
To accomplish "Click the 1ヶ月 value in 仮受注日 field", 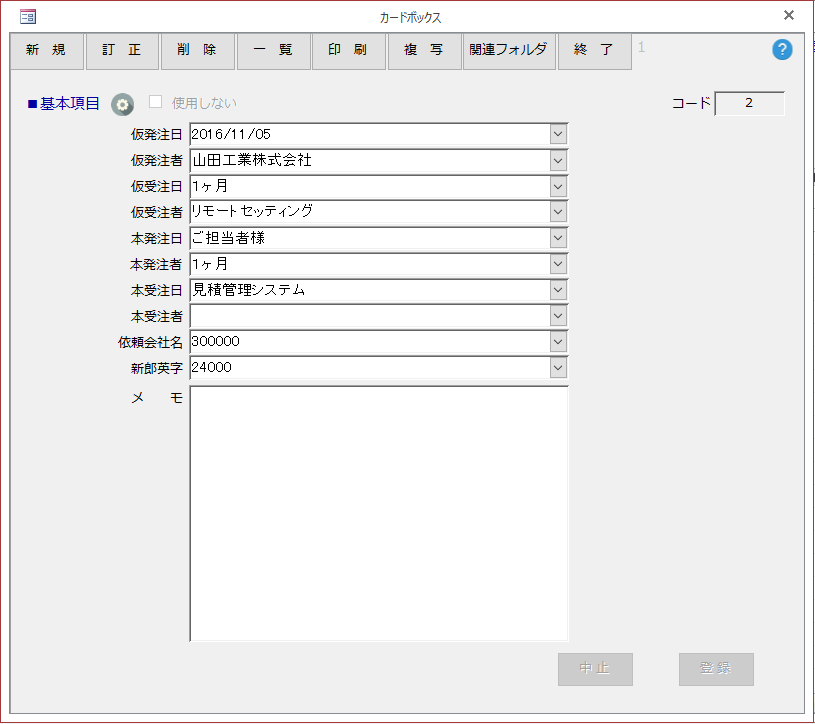I will [x=210, y=186].
